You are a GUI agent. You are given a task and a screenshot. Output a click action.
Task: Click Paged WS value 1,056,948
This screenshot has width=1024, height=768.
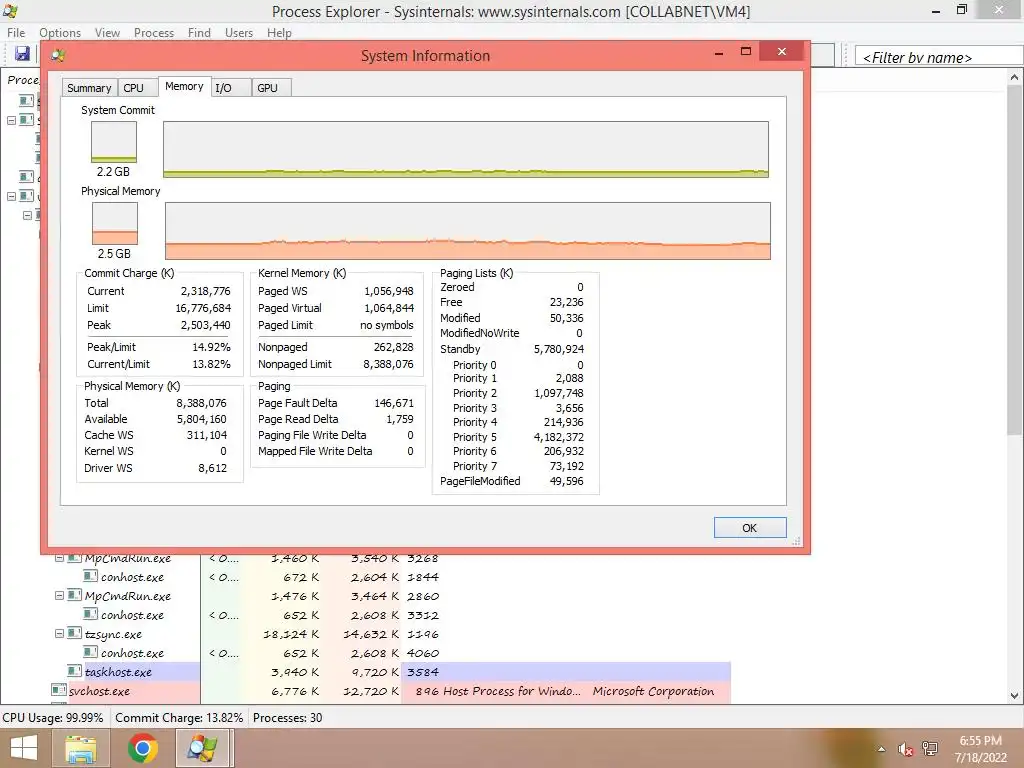[x=389, y=291]
